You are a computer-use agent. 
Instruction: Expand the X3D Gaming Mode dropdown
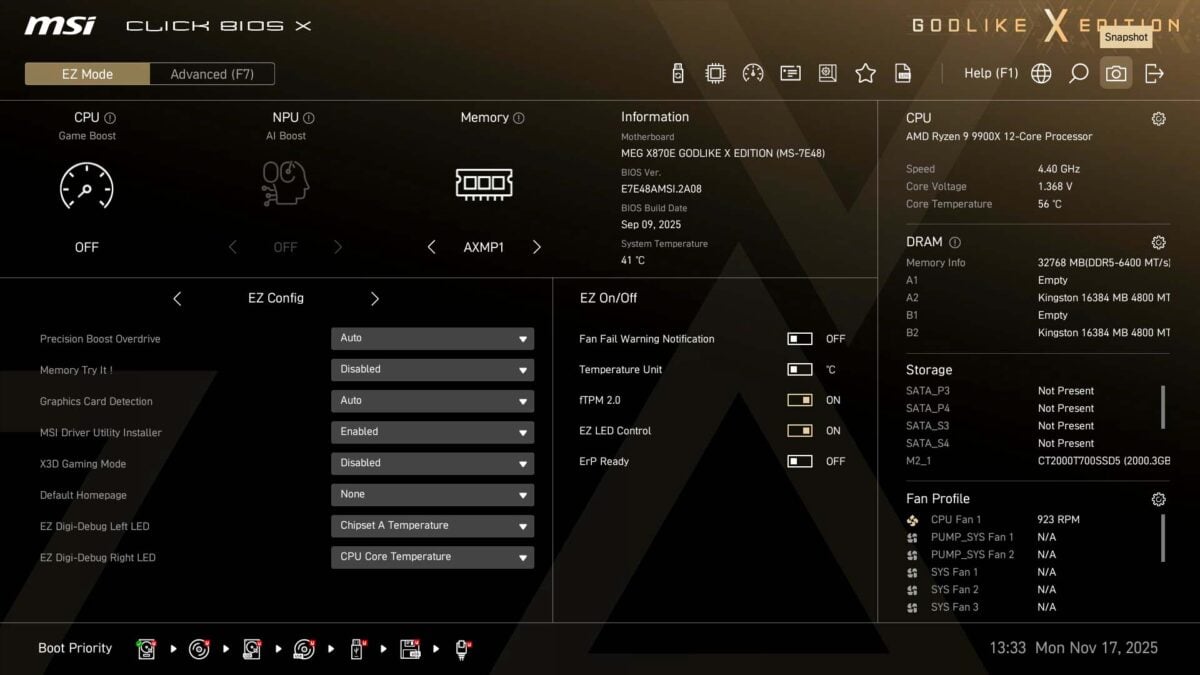click(432, 463)
